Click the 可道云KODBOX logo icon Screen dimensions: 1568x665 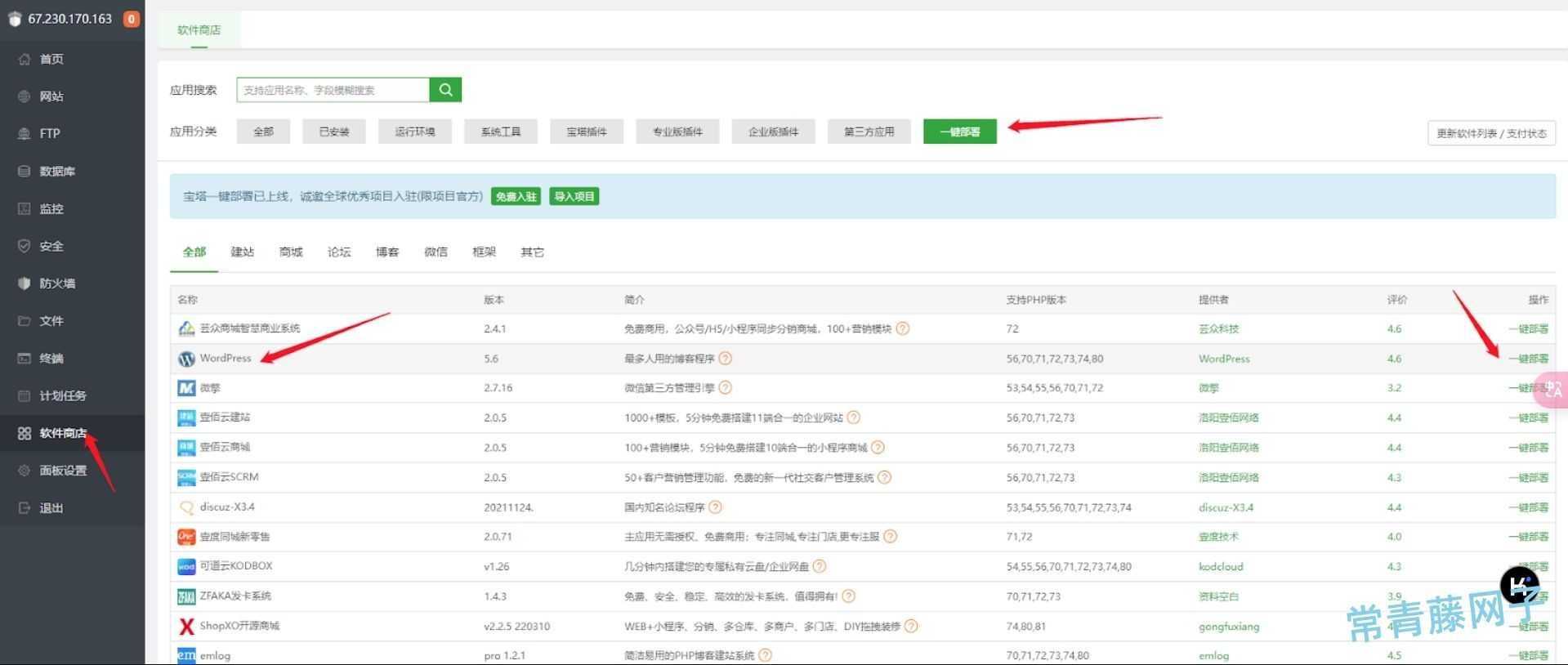[186, 566]
